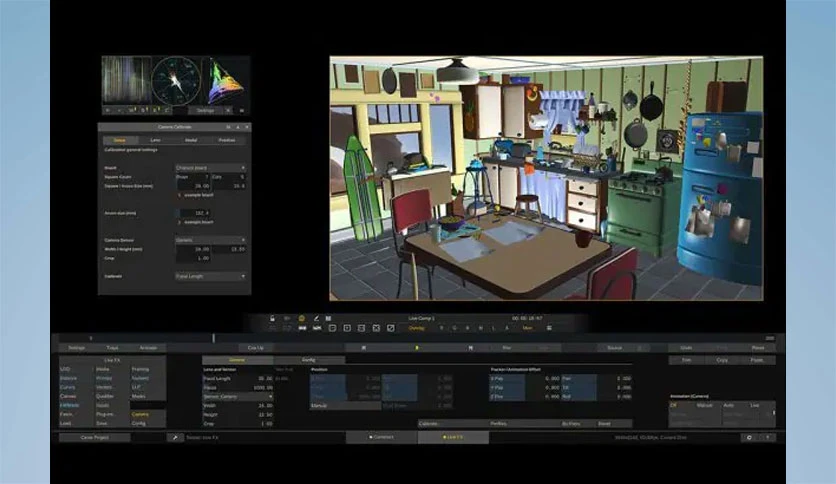The image size is (836, 484).
Task: Click the Close Project button
Action: coord(94,438)
